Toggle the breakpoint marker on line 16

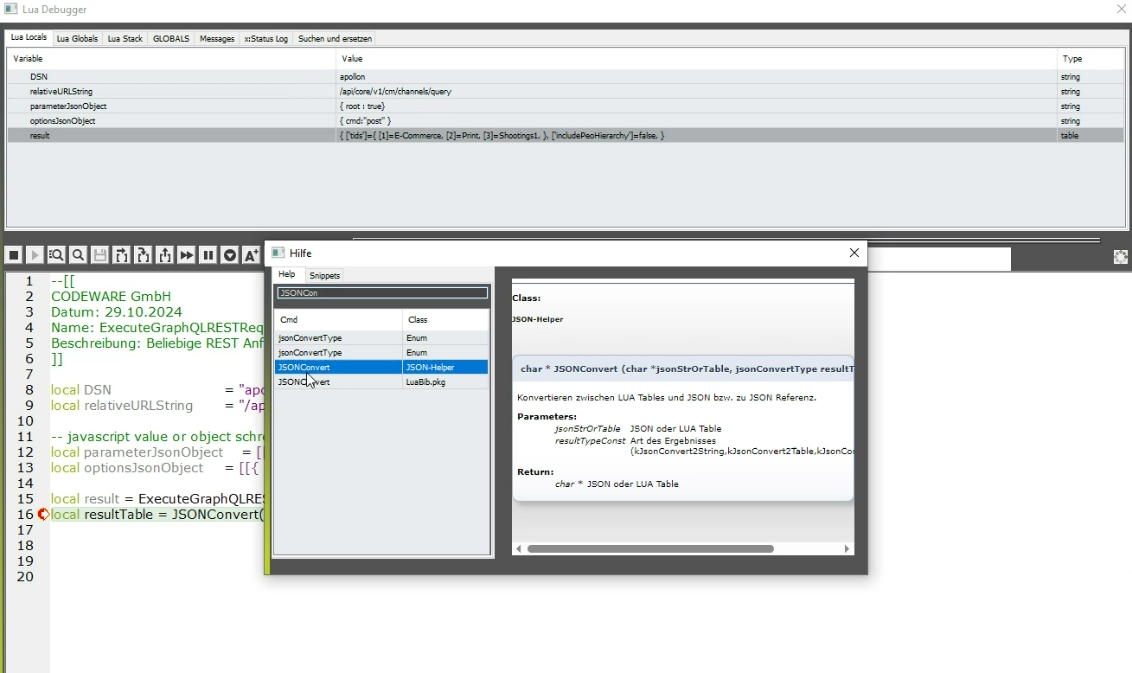[x=43, y=515]
